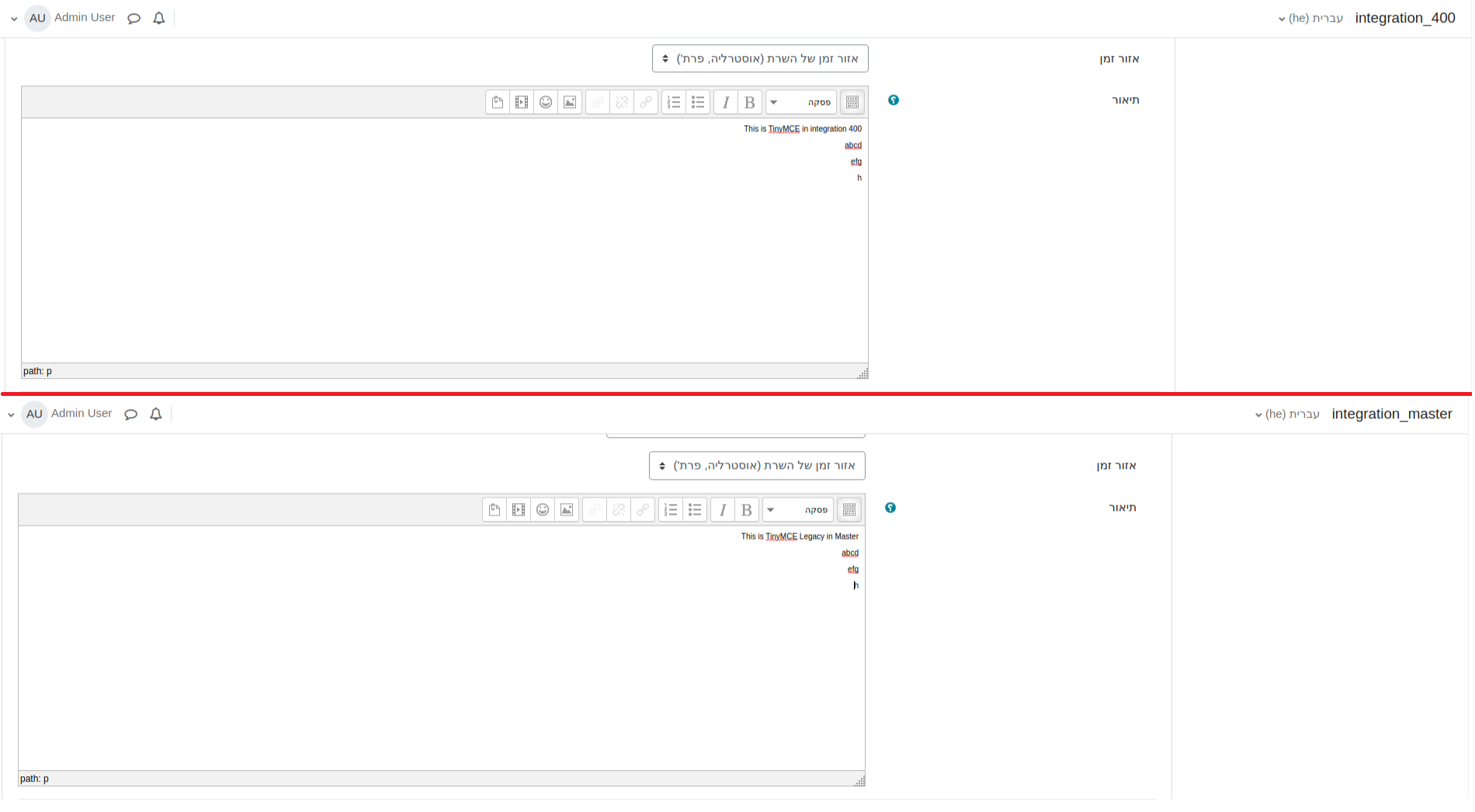Insert image in integration_400 editor
The width and height of the screenshot is (1475, 812).
click(x=570, y=102)
